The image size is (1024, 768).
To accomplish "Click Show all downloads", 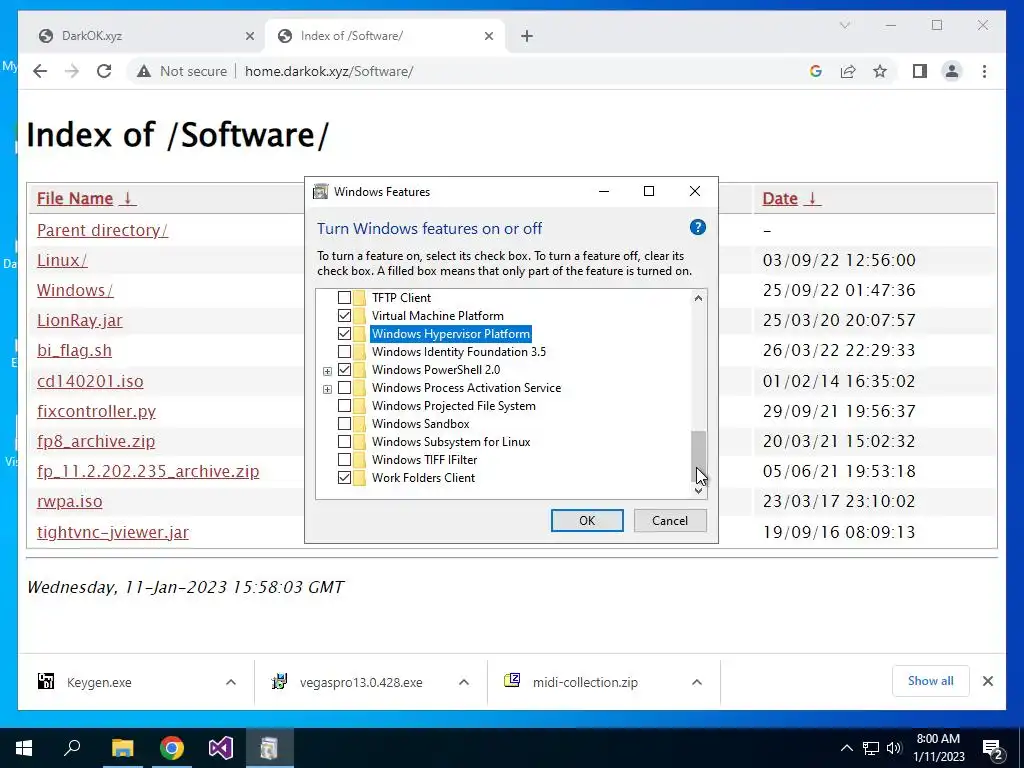I will 931,681.
